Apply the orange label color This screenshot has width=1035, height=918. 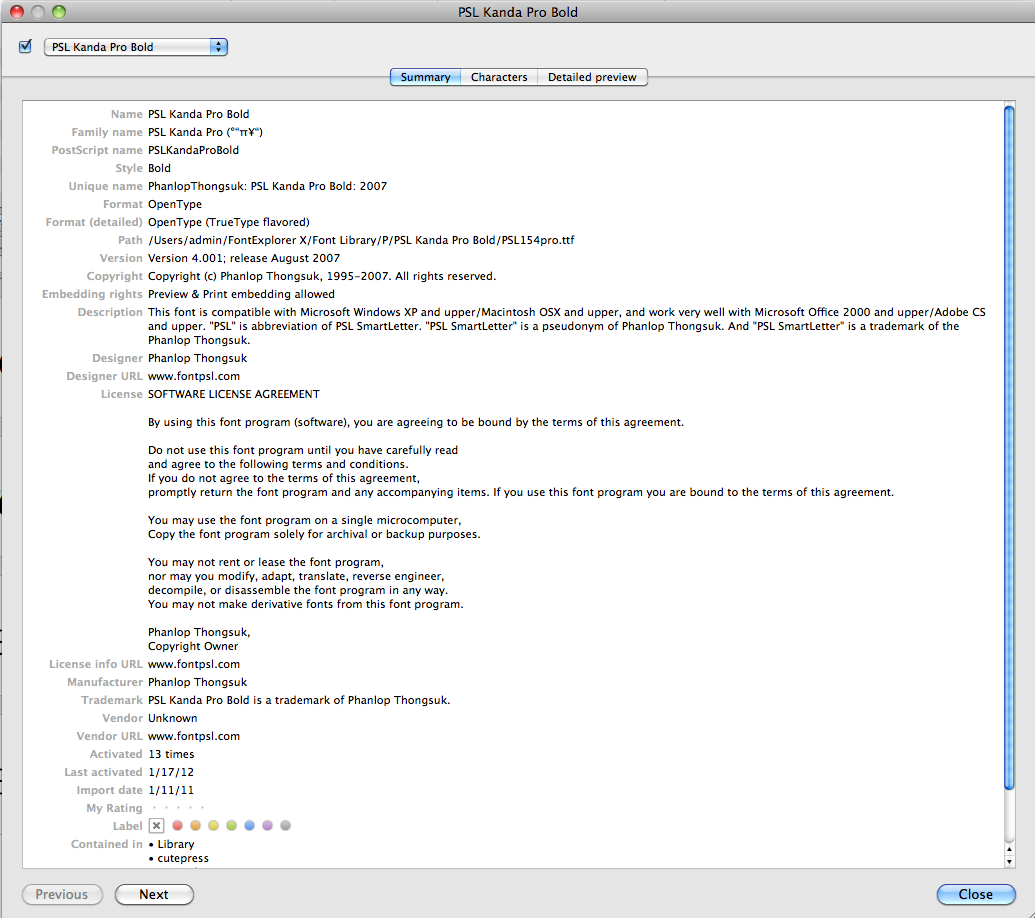[195, 826]
